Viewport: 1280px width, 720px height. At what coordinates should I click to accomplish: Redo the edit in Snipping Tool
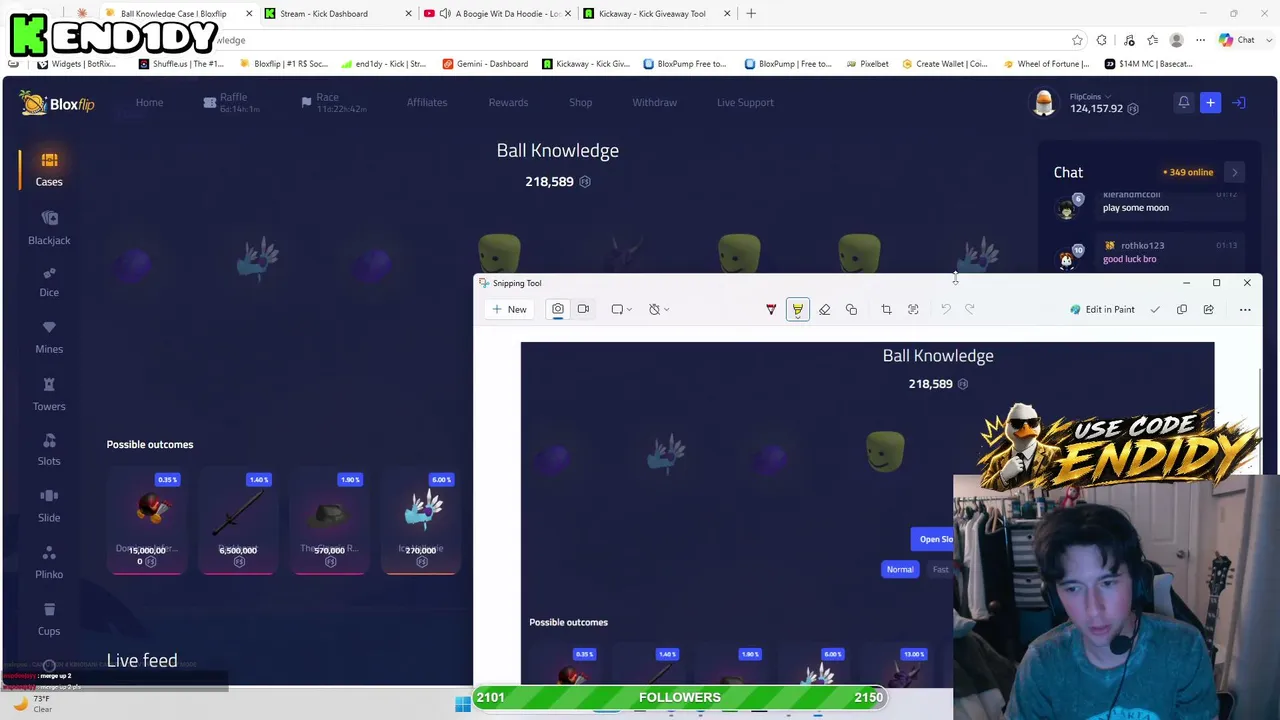969,310
